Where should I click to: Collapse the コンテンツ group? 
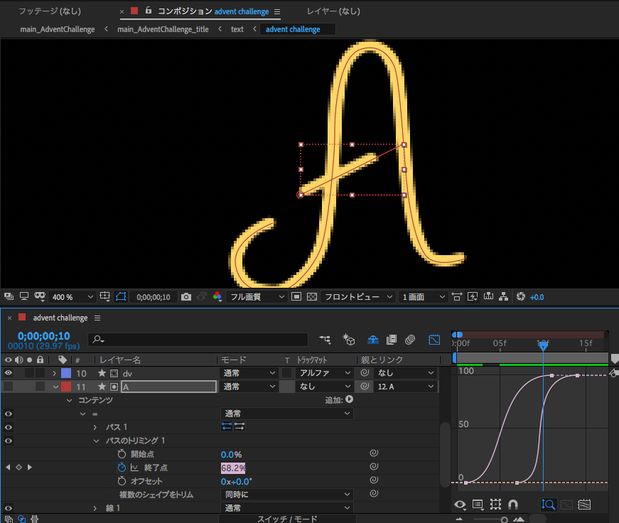[x=70, y=400]
